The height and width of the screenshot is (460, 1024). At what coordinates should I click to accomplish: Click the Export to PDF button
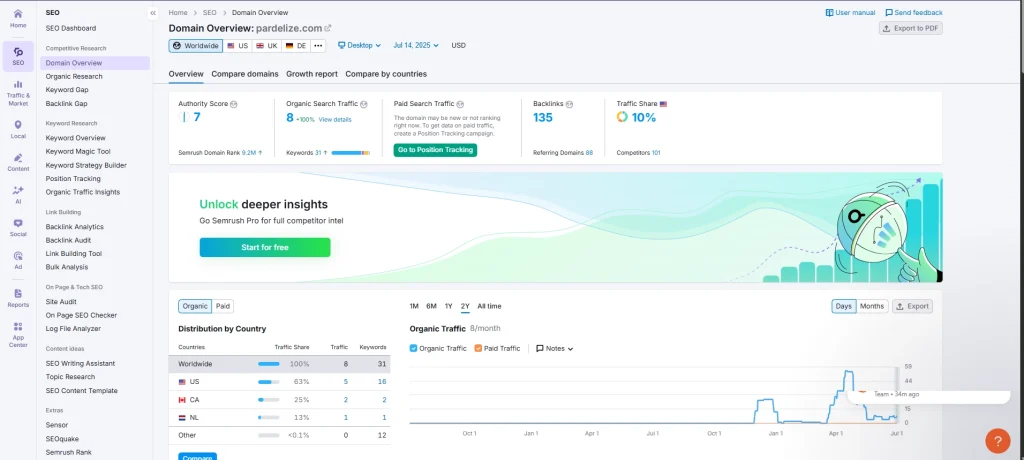910,28
